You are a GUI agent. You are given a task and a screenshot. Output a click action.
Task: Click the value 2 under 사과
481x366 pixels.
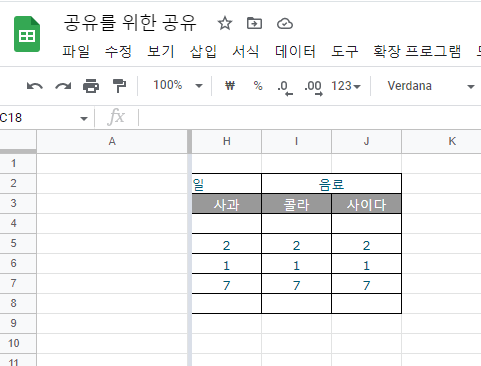pos(227,244)
